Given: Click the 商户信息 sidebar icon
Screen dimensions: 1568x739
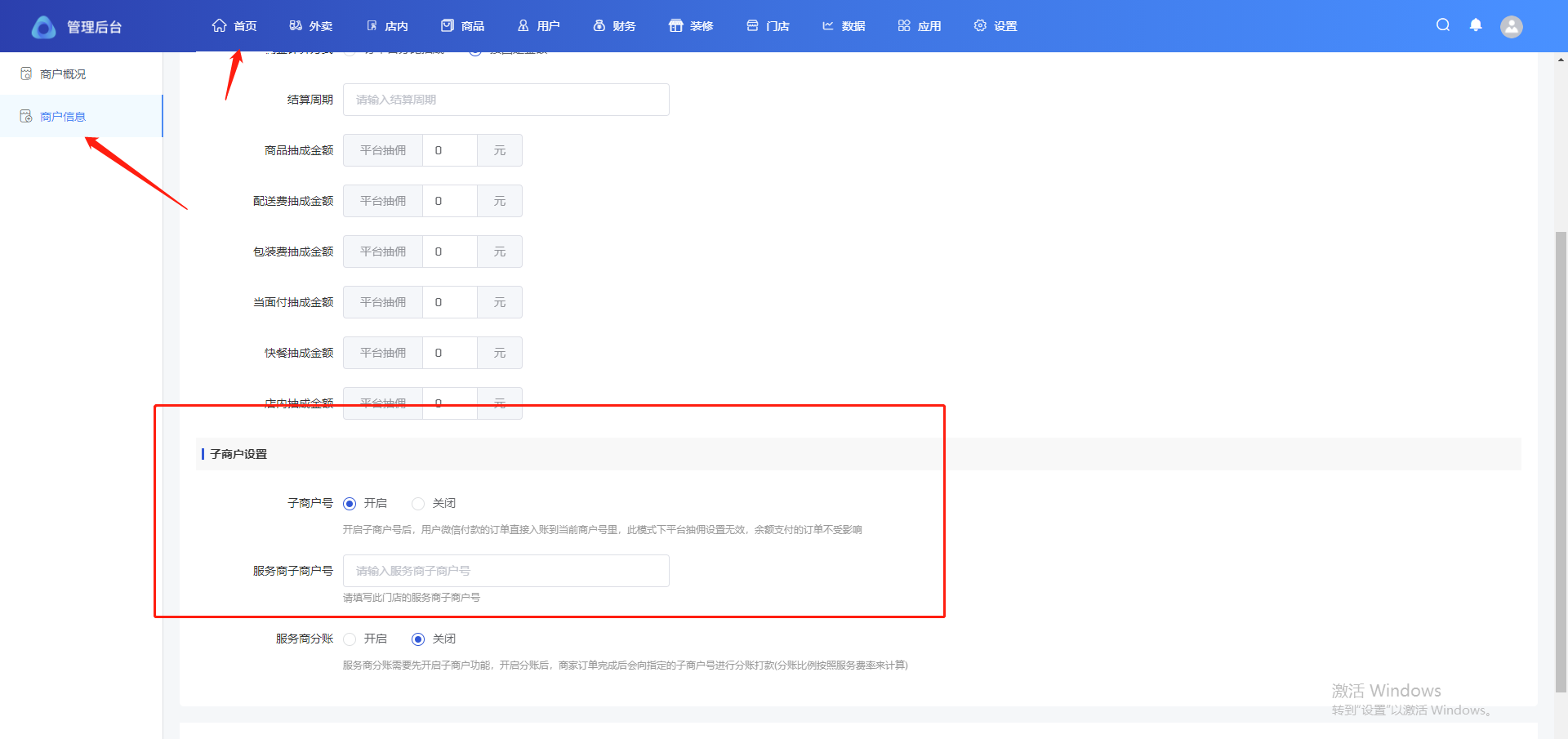Looking at the screenshot, I should point(26,117).
